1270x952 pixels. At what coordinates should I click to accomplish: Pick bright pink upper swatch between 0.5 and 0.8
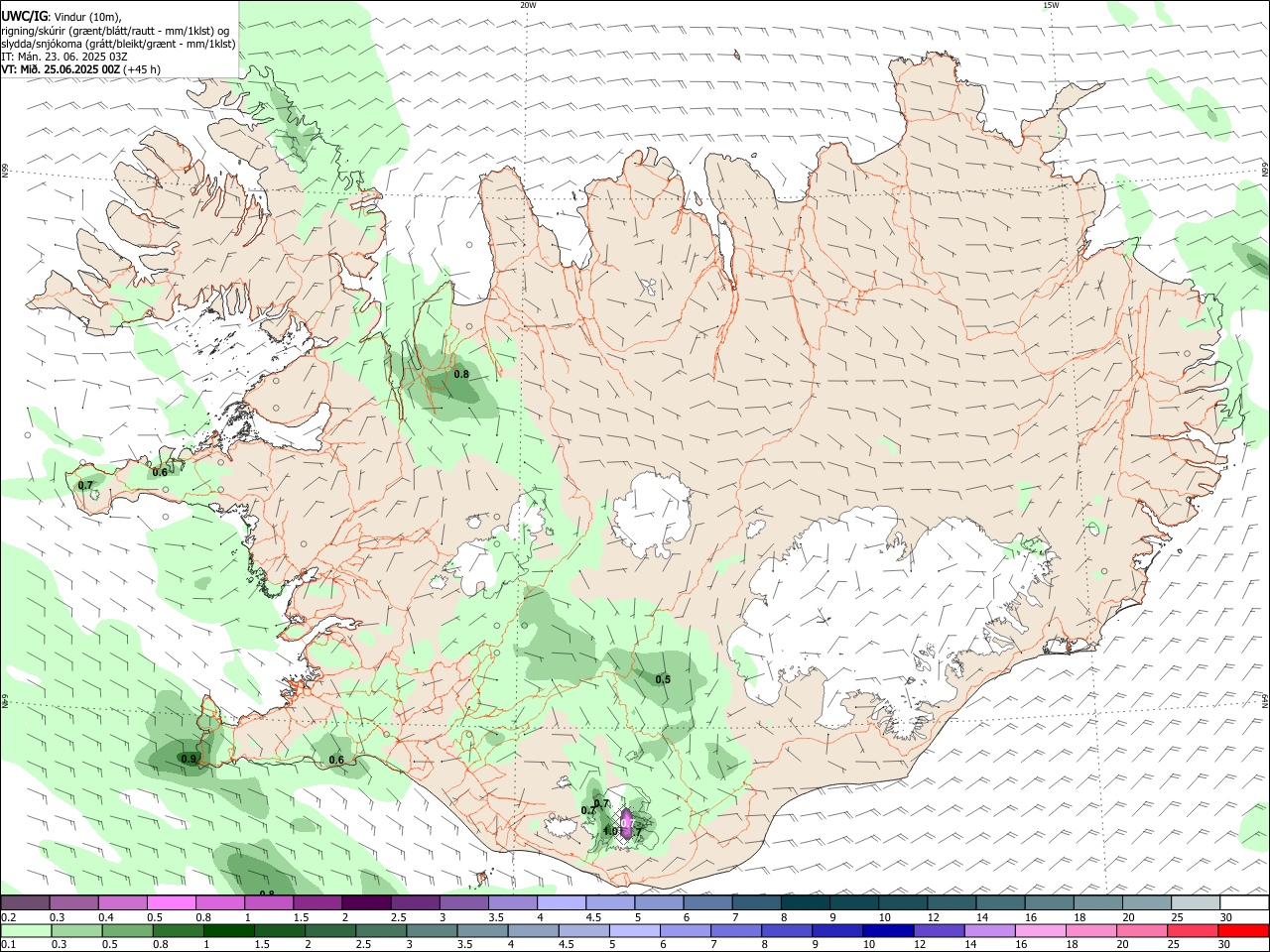171,902
